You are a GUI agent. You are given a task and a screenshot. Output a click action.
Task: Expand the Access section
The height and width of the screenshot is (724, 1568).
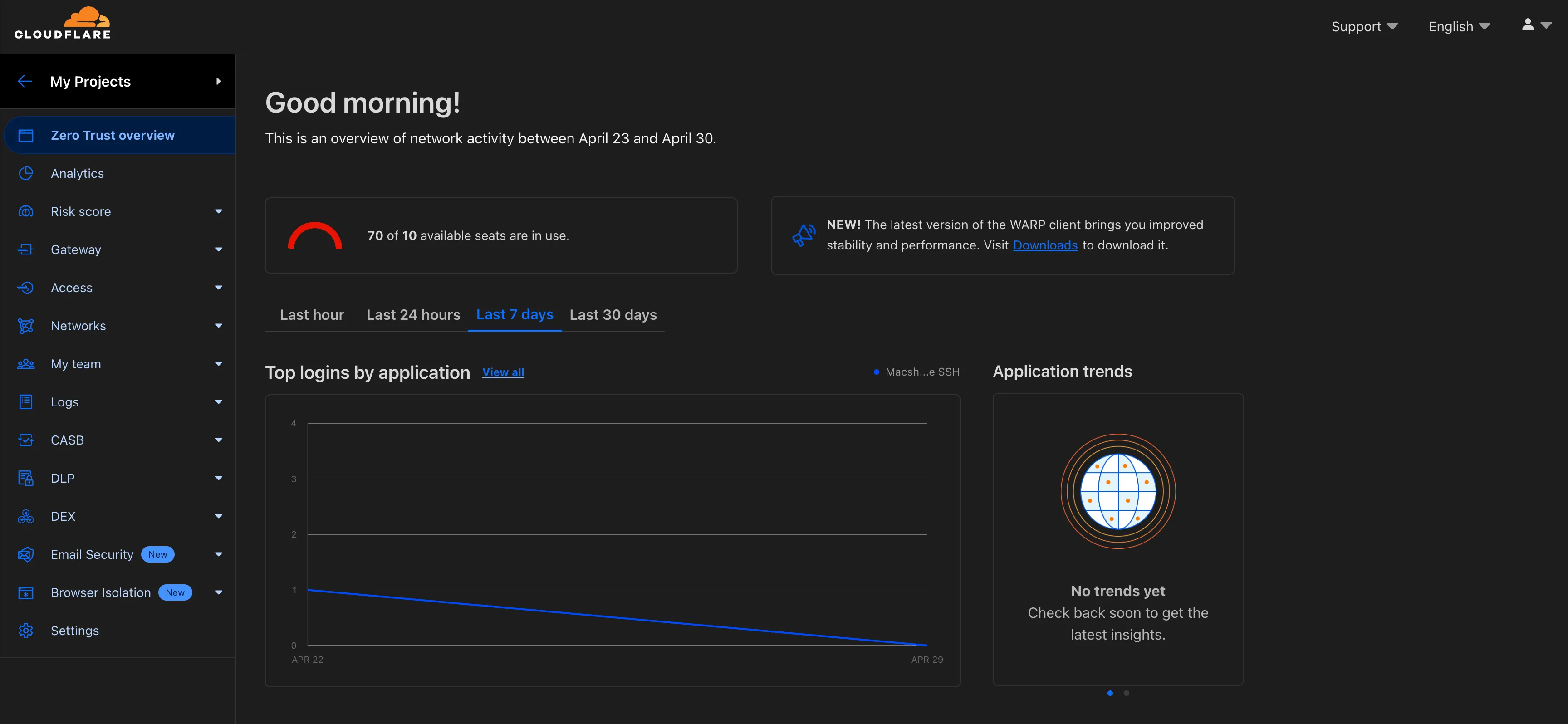coord(218,287)
